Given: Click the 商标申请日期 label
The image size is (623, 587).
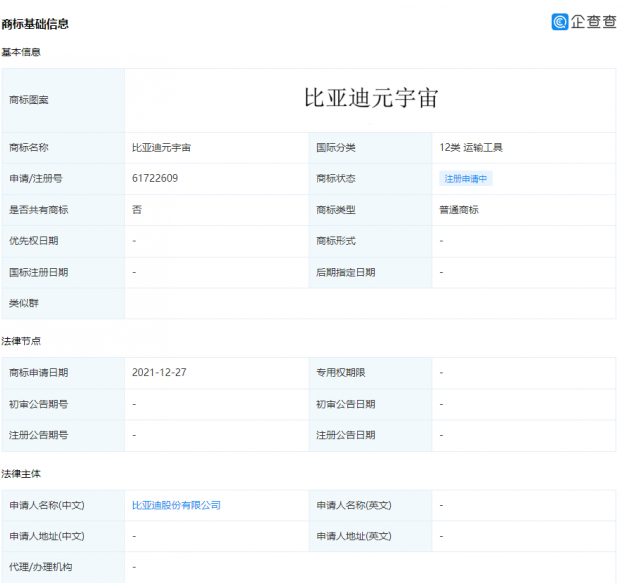Looking at the screenshot, I should pyautogui.click(x=39, y=372).
